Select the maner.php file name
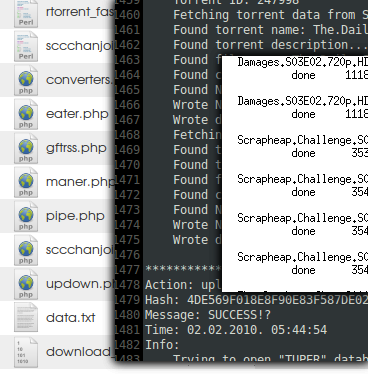This screenshot has width=368, height=392. pyautogui.click(x=80, y=182)
